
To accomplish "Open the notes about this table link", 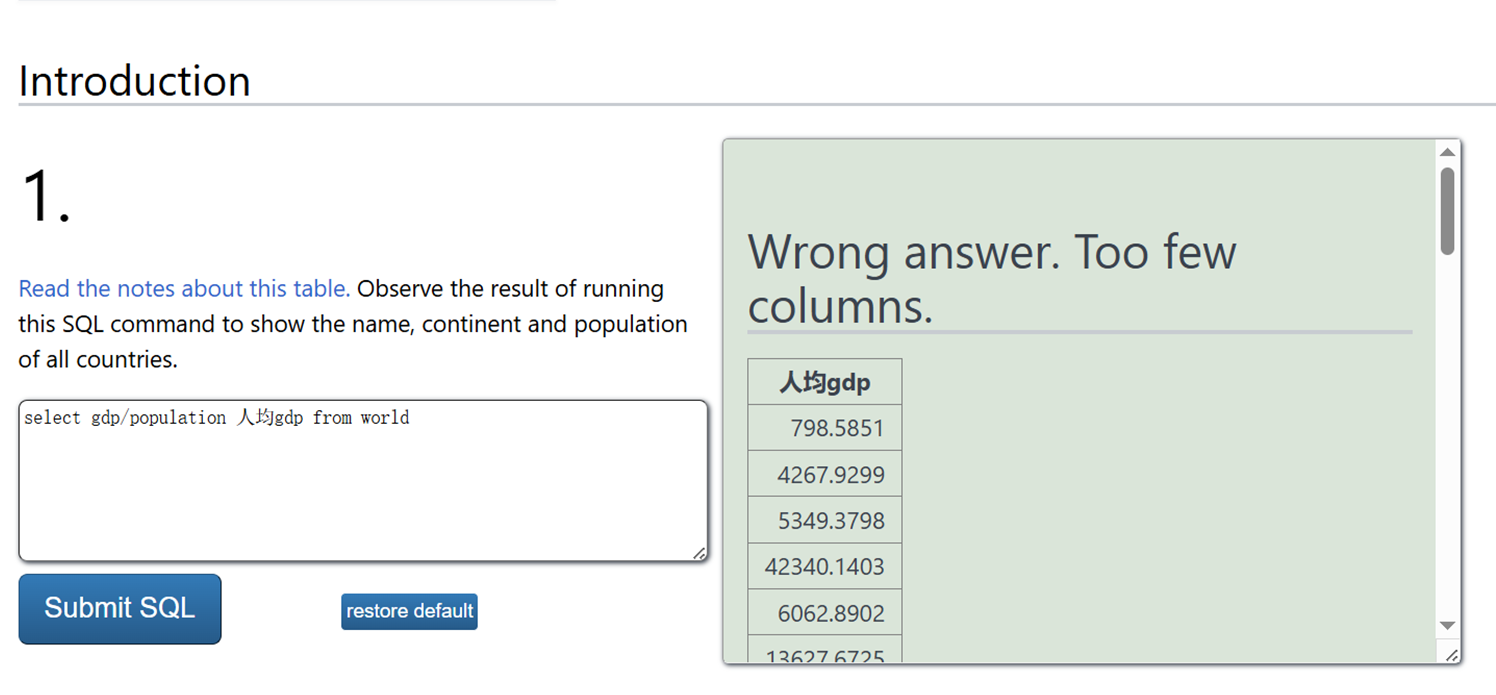I will point(183,288).
